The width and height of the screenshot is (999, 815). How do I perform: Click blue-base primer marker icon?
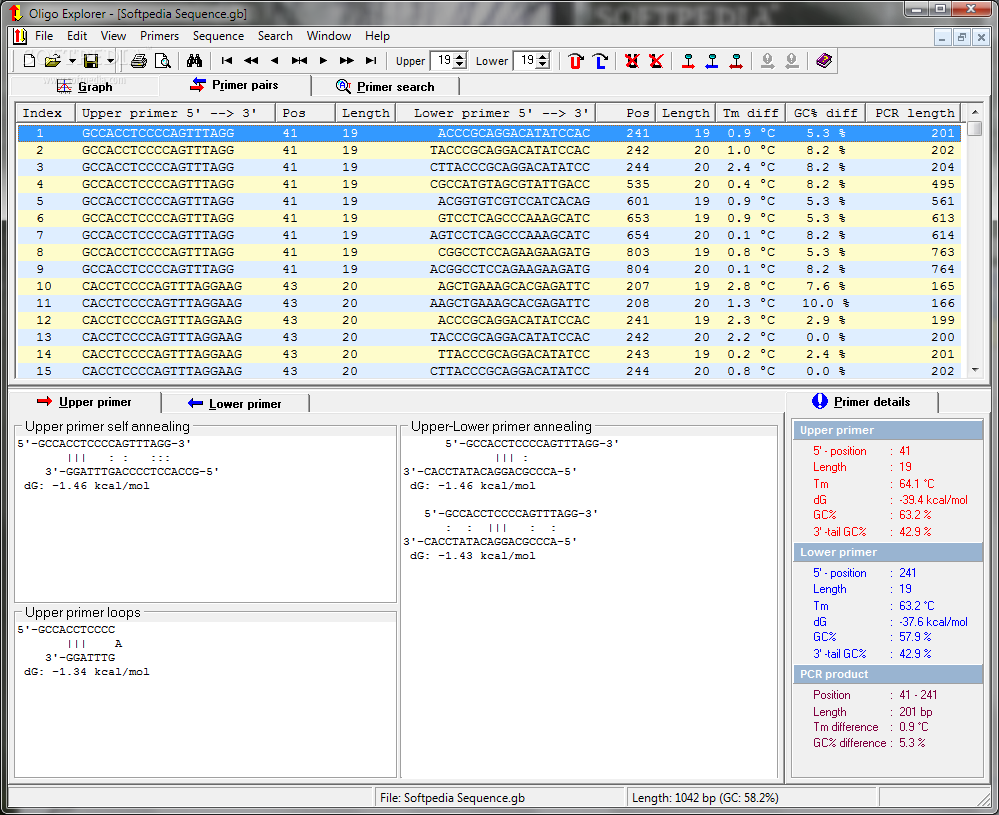point(712,61)
